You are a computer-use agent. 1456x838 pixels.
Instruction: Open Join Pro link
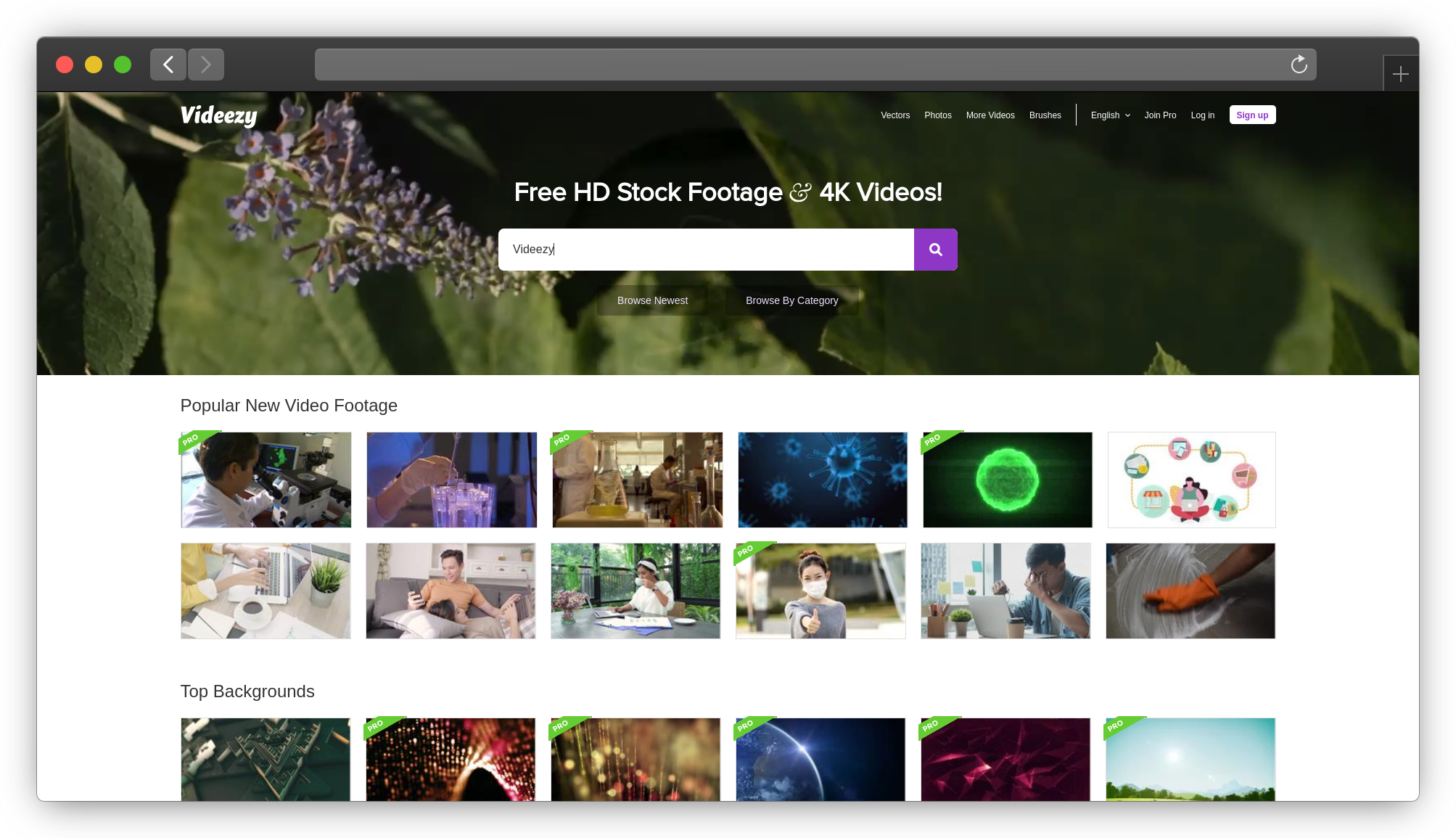pyautogui.click(x=1160, y=115)
